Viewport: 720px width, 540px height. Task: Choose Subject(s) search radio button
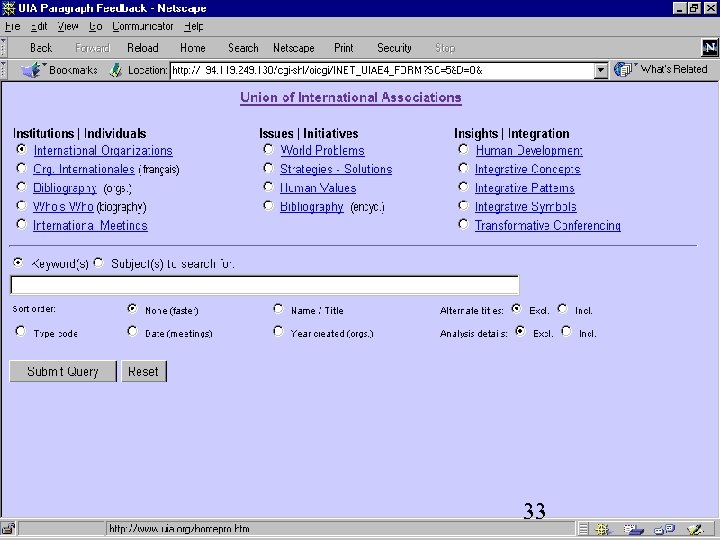98,263
